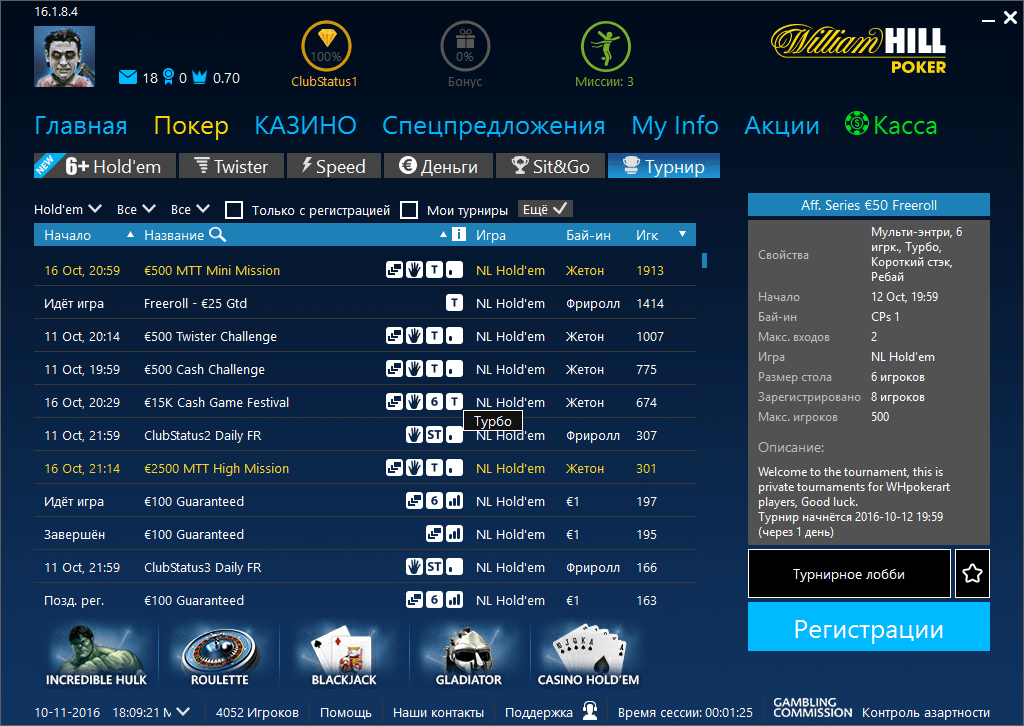1024x726 pixels.
Task: Open the Акции section
Action: point(782,125)
